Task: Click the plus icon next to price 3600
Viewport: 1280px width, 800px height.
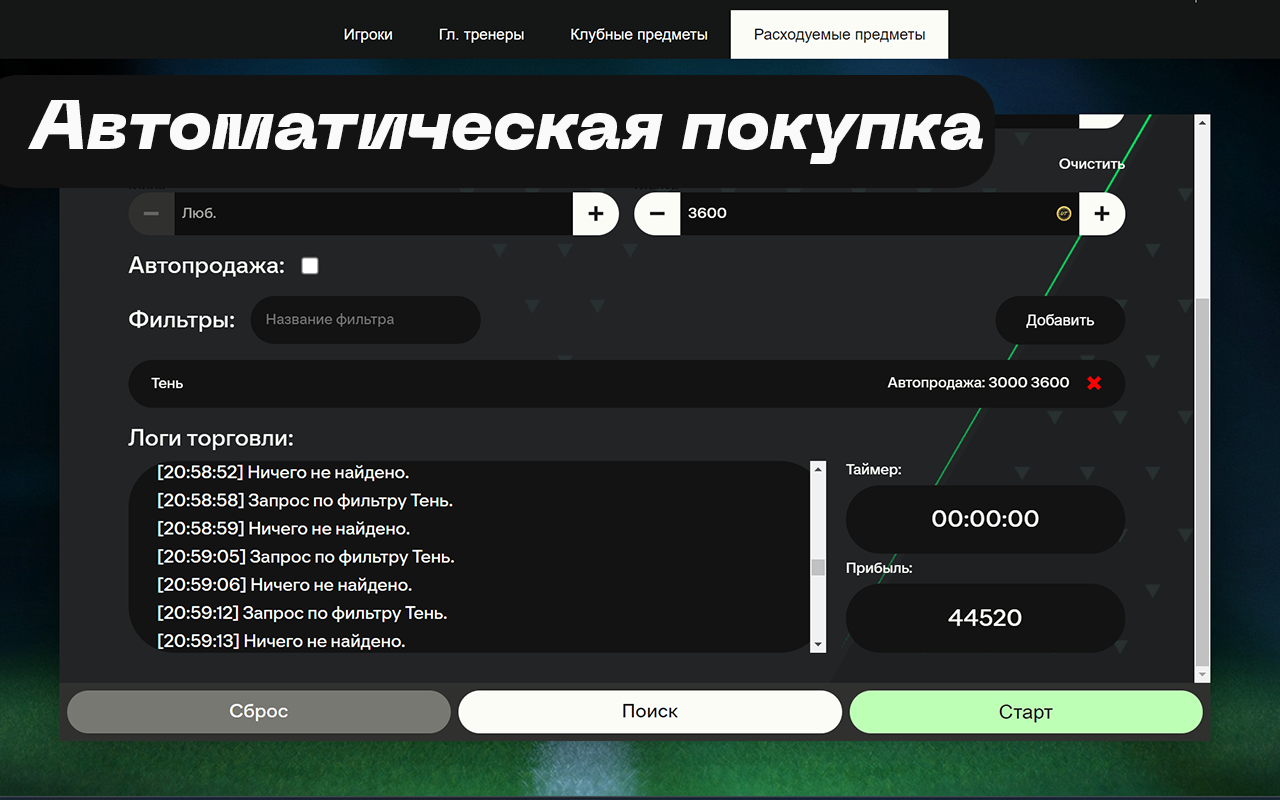Action: point(1102,213)
